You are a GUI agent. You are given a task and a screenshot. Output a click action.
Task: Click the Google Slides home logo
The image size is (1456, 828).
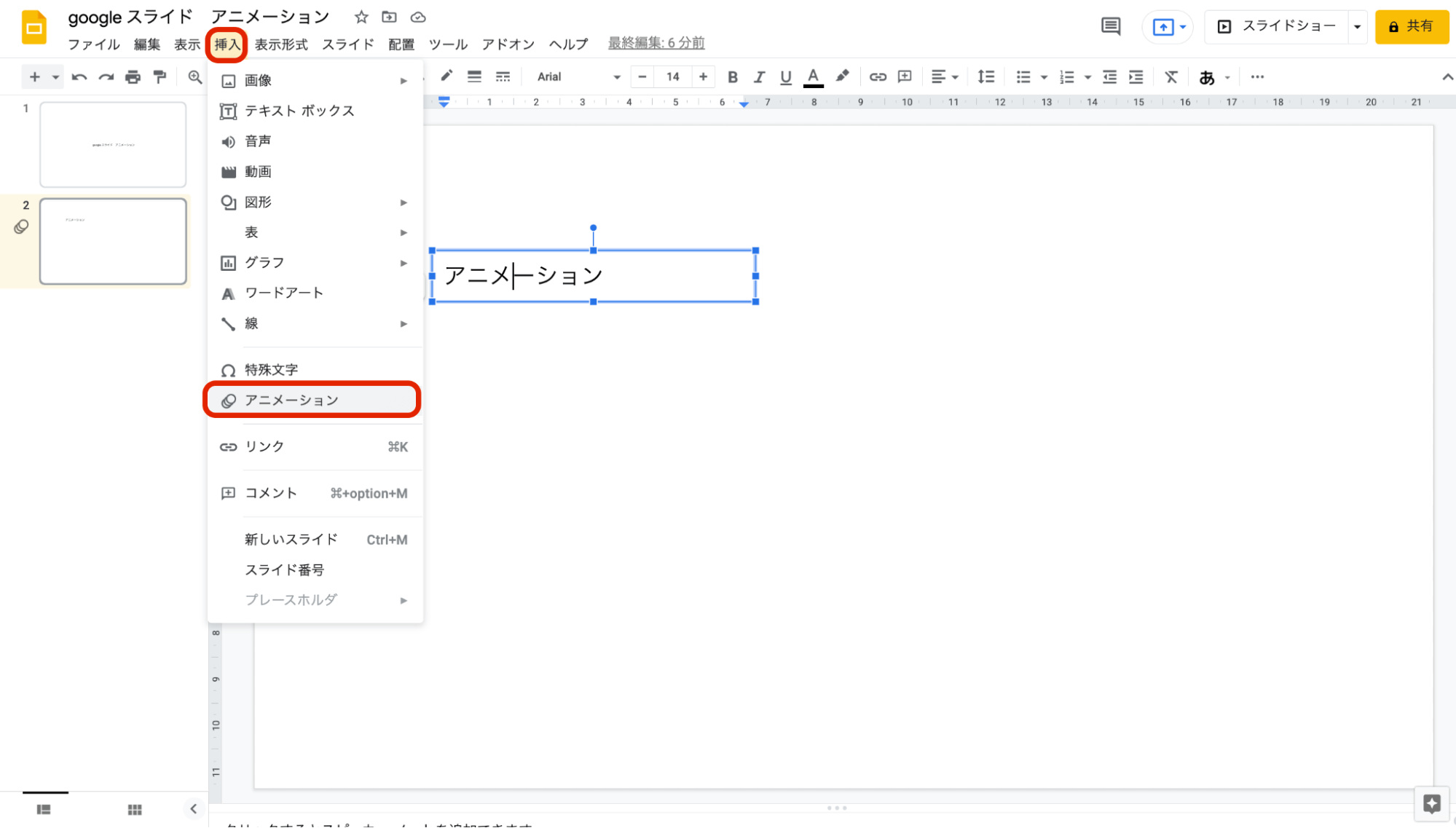click(x=34, y=28)
